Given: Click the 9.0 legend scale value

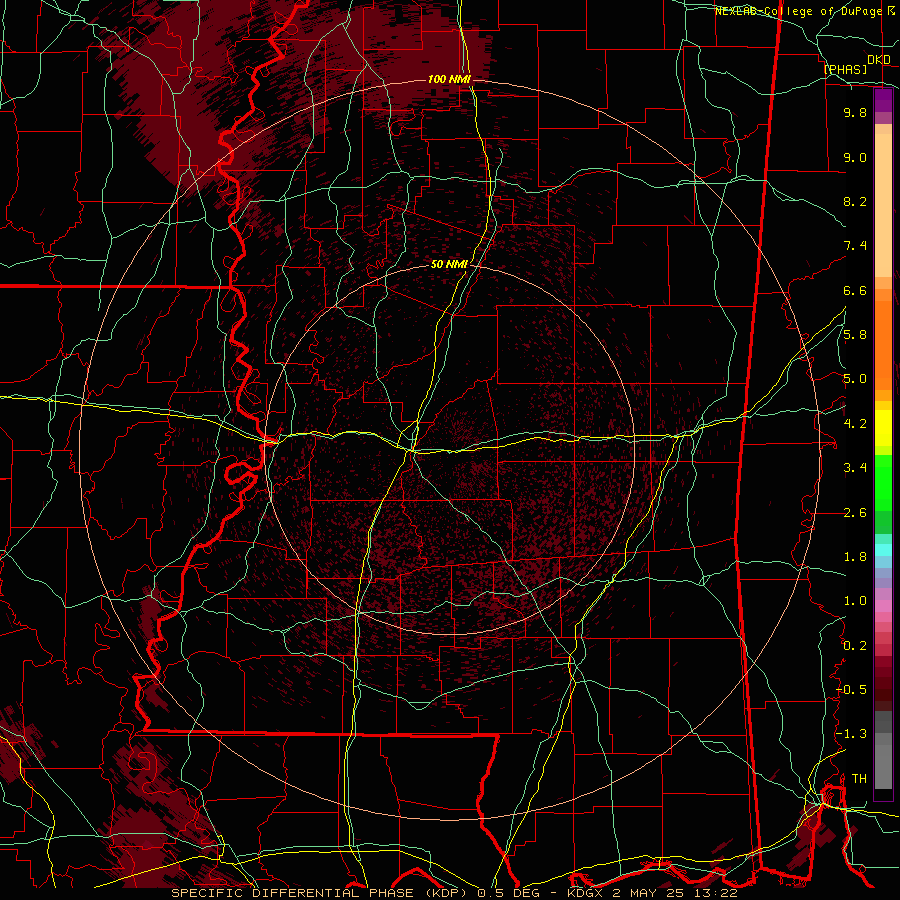Looking at the screenshot, I should click(x=855, y=157).
